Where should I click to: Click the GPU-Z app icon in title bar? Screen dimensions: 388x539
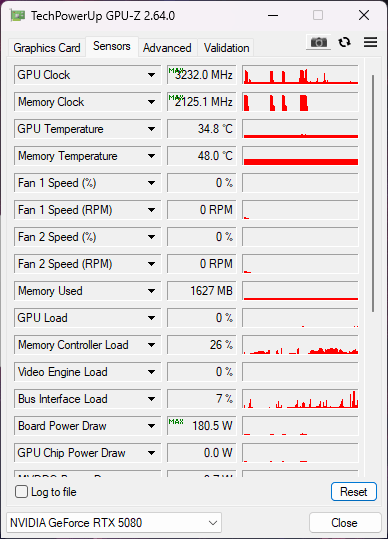(18, 15)
